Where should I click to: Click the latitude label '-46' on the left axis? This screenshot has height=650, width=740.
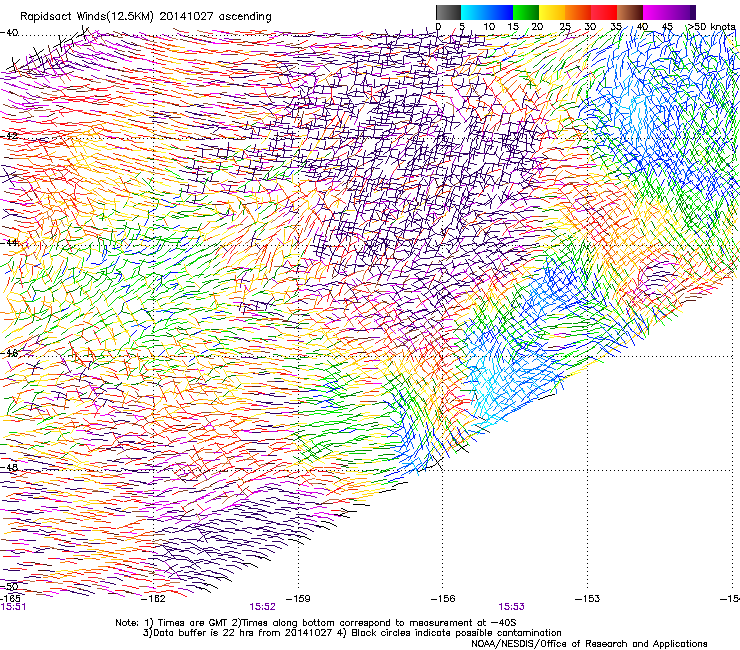(x=9, y=353)
